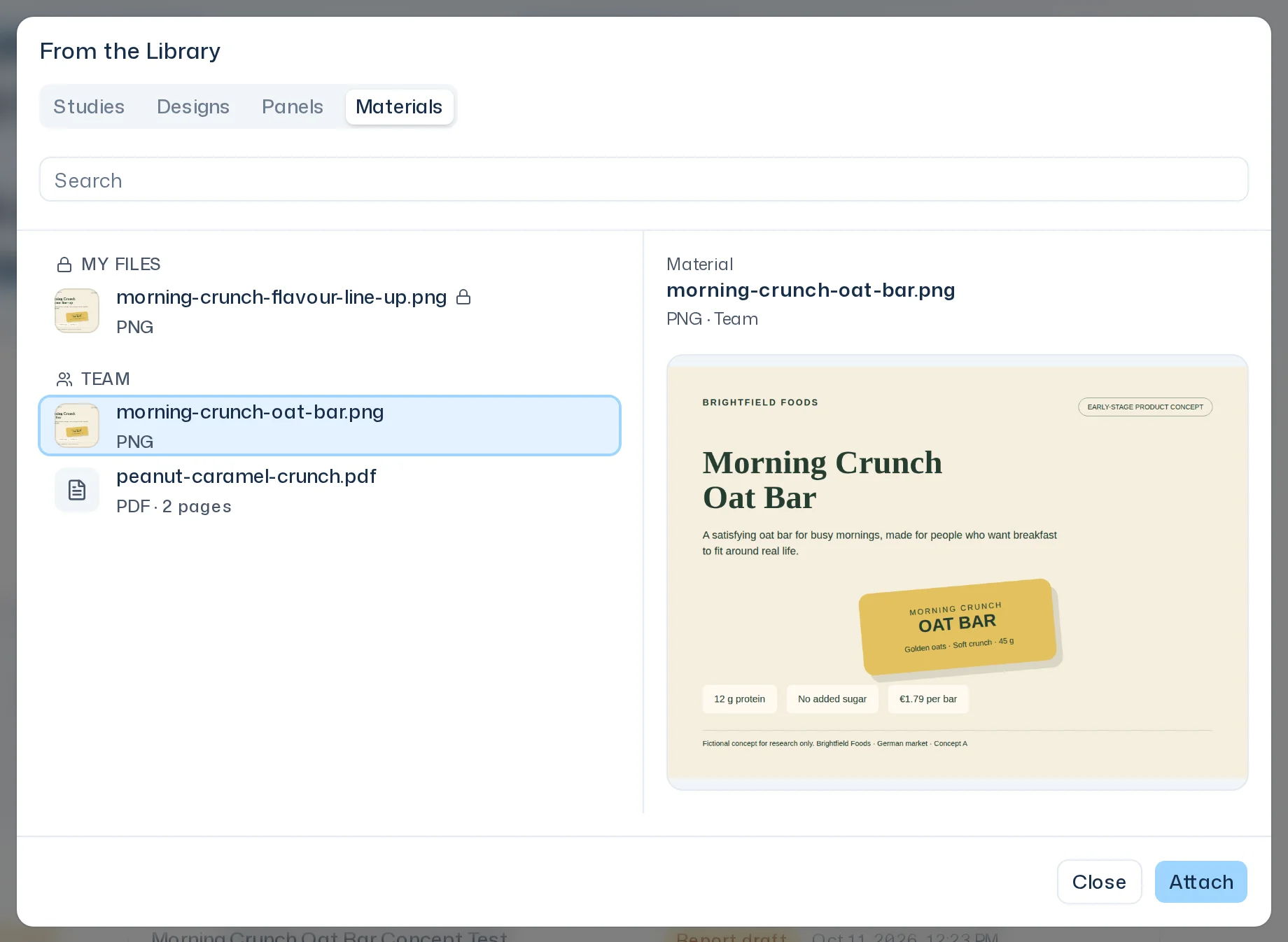Focus the Search field
Viewport: 1288px width, 942px height.
point(643,180)
